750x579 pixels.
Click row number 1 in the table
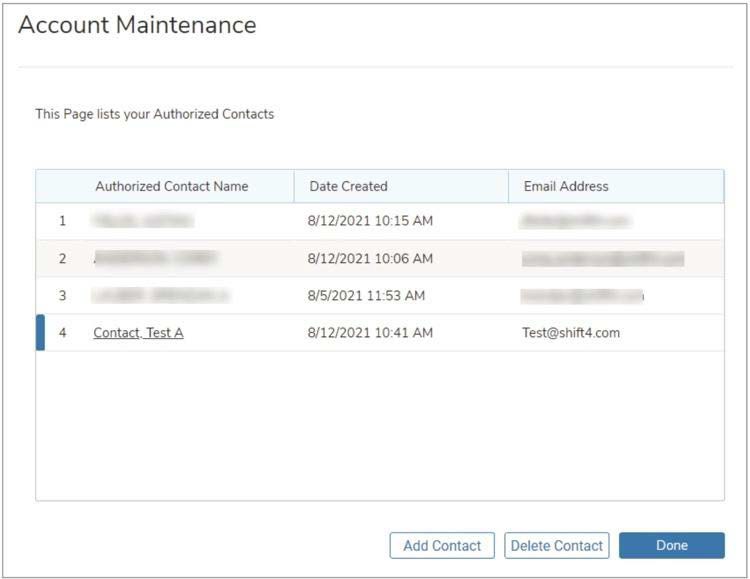tap(62, 221)
